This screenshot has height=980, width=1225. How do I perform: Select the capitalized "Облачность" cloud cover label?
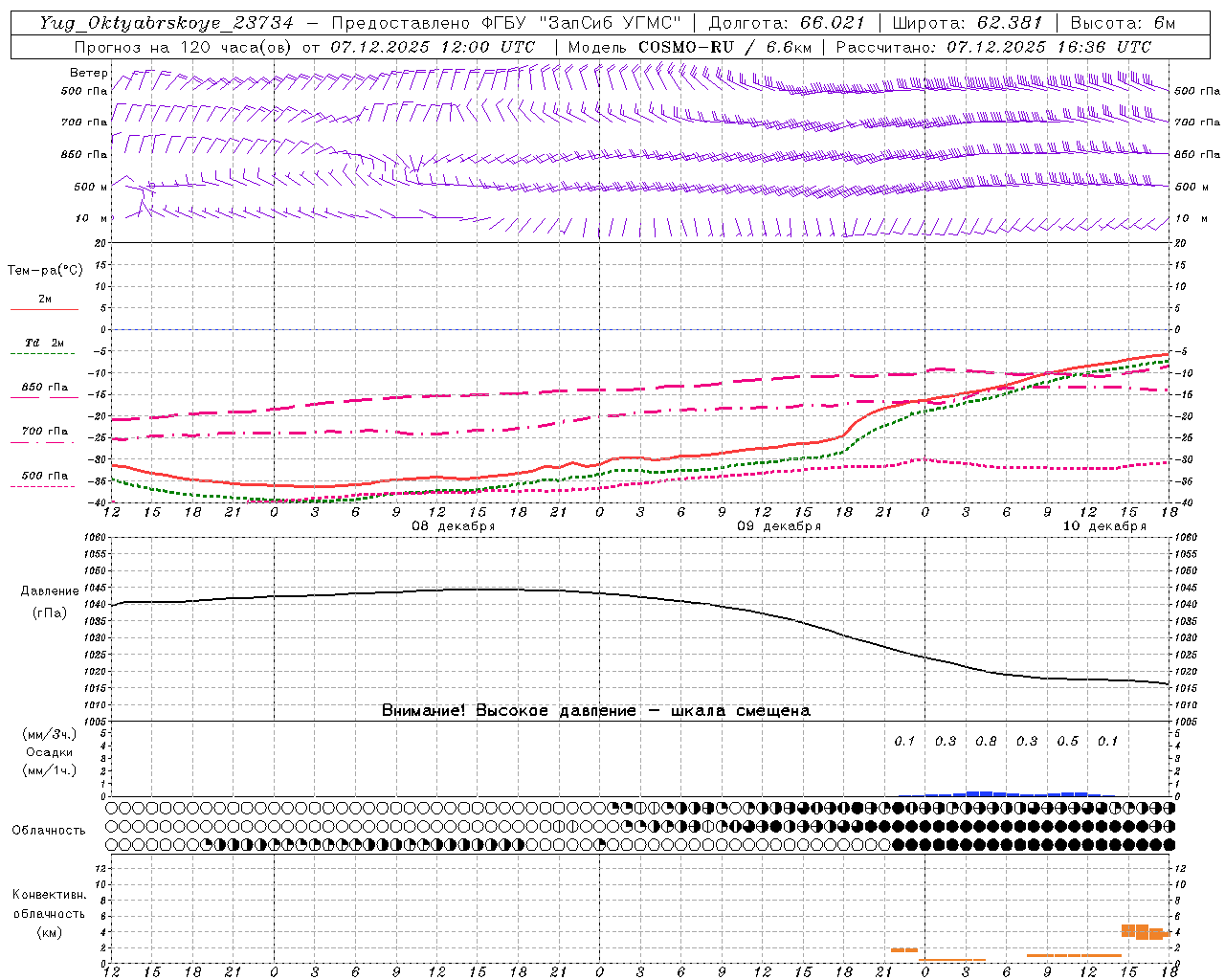click(49, 831)
